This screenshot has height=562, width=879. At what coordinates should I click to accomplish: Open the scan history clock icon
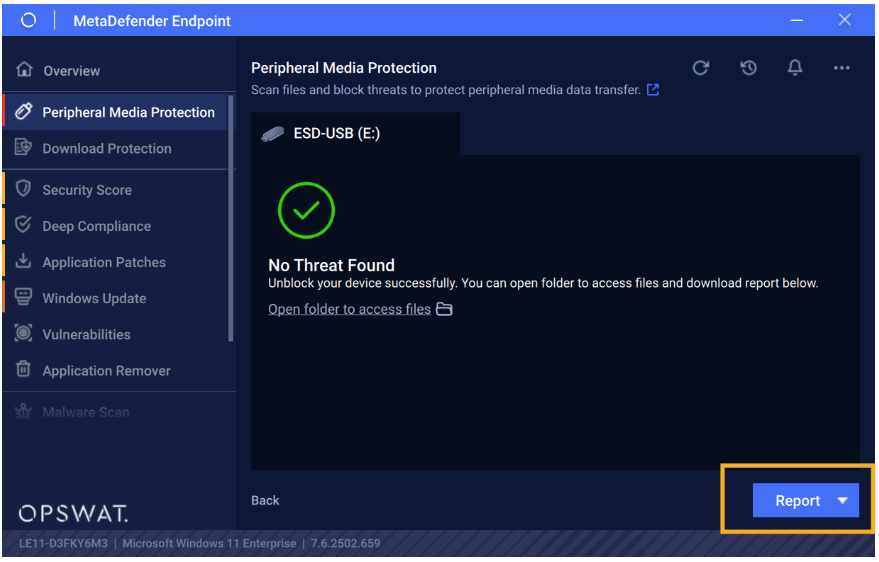coord(748,68)
